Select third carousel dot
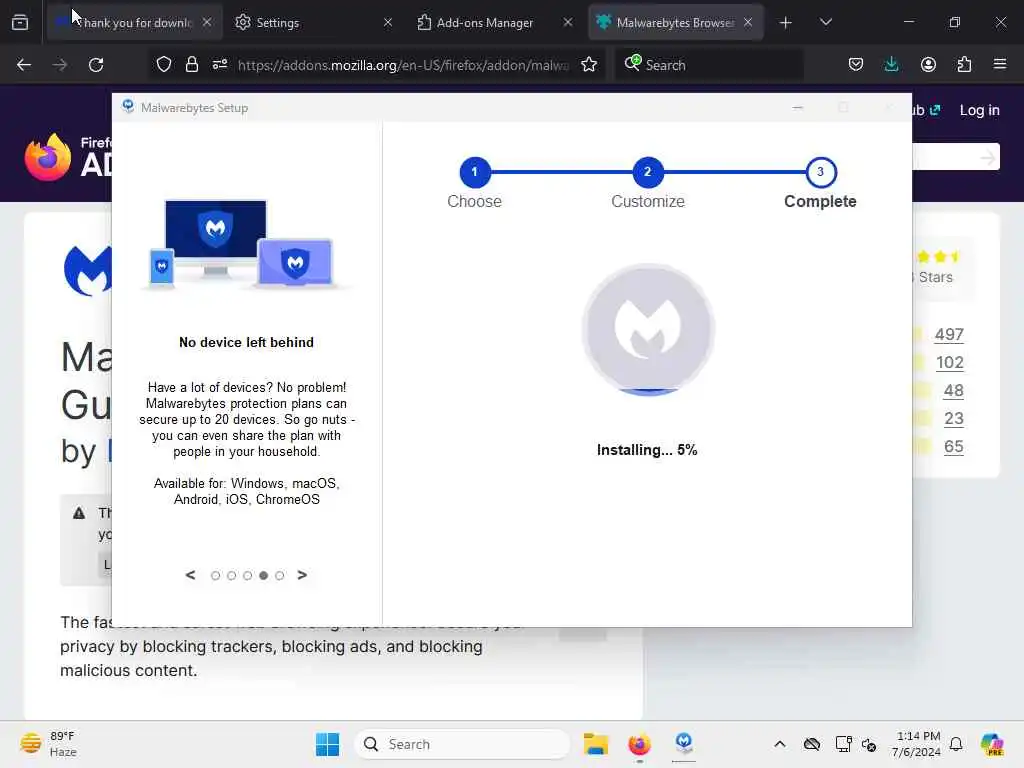The height and width of the screenshot is (768, 1024). tap(248, 575)
